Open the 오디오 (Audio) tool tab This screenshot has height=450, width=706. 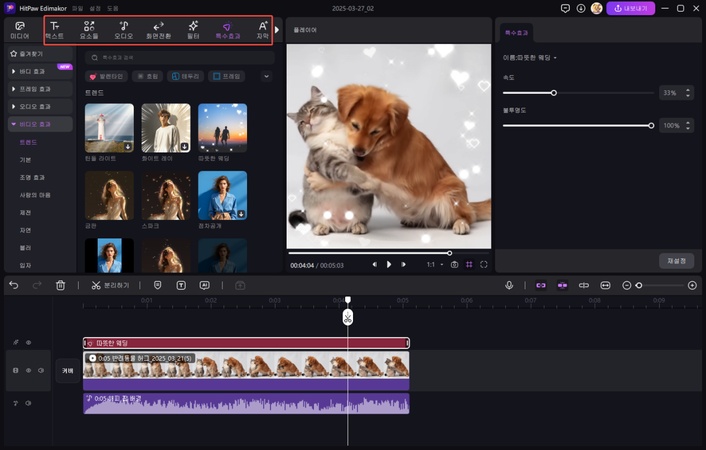pos(123,29)
